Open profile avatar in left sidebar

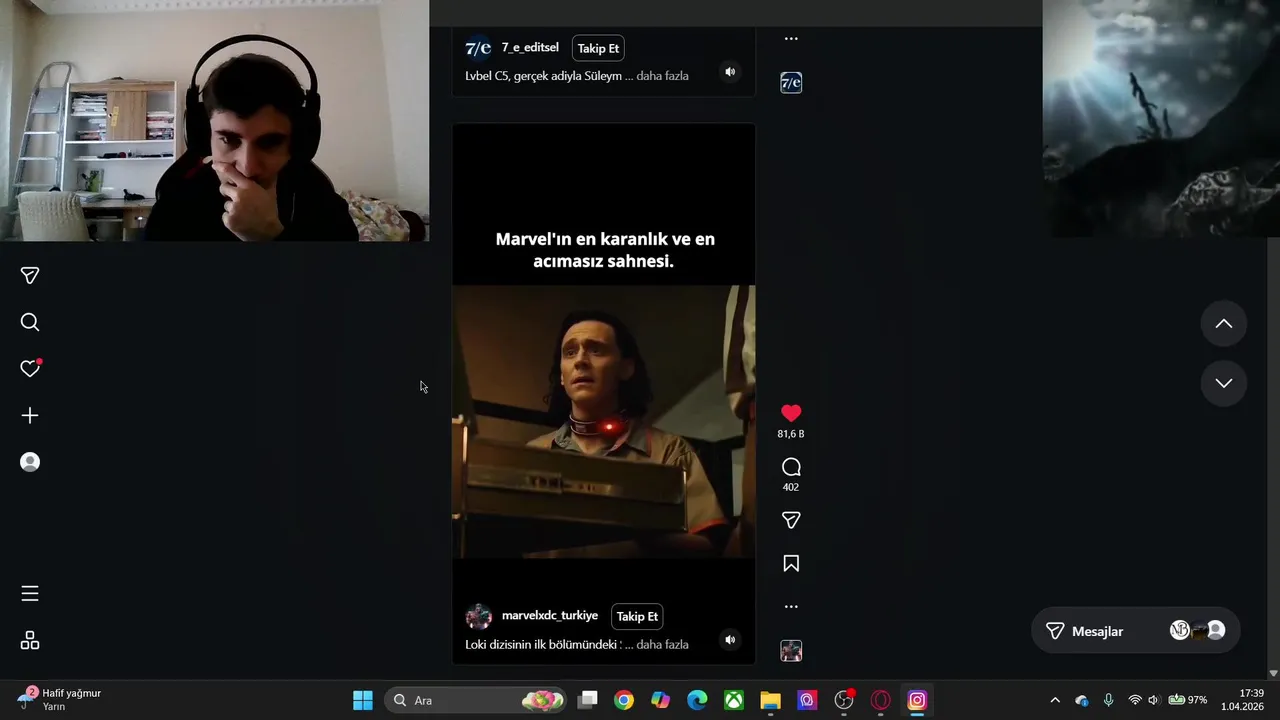[30, 462]
